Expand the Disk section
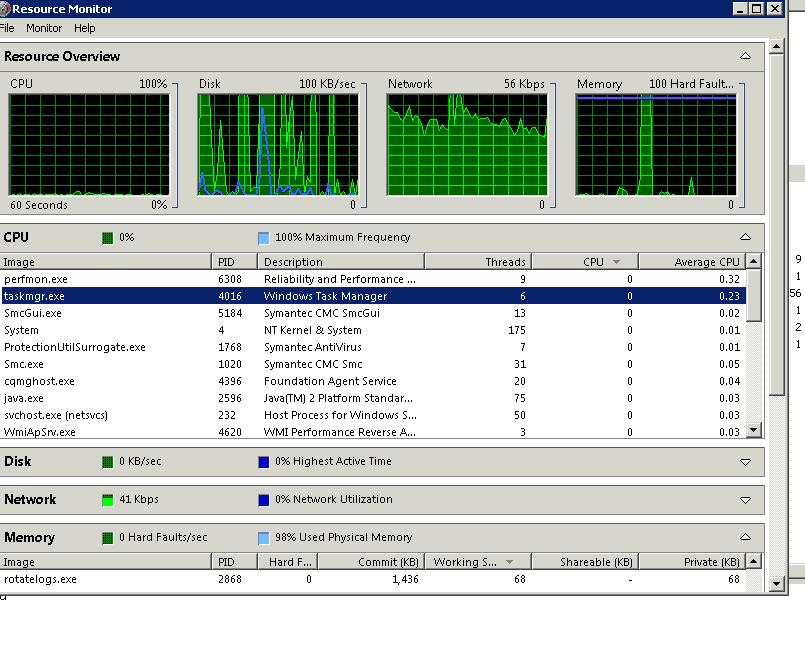Screen dimensions: 805x669 (745, 462)
